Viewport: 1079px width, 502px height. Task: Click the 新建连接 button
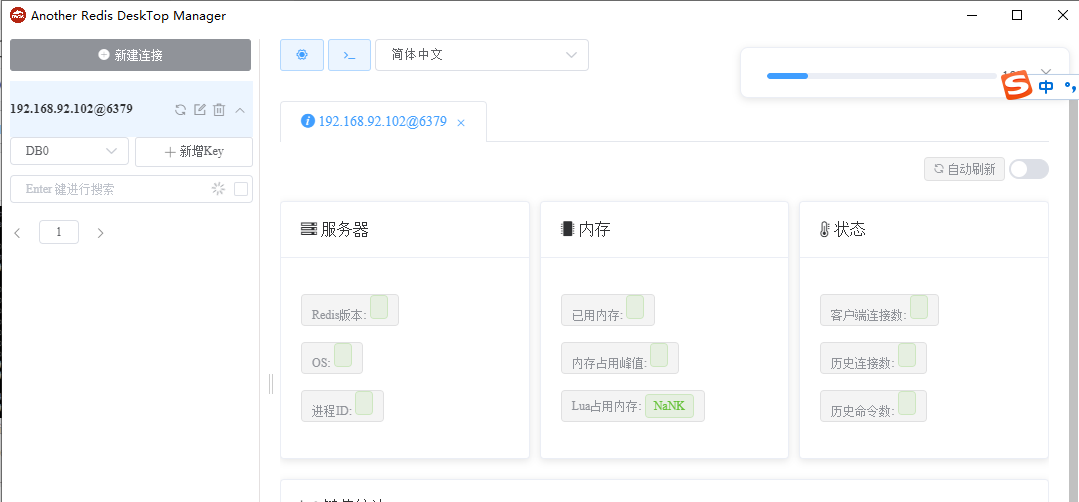(x=130, y=55)
